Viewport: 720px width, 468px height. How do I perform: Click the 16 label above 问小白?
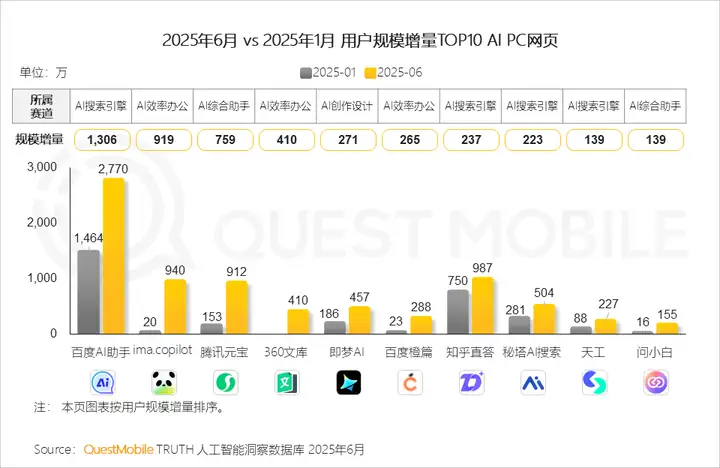[643, 322]
